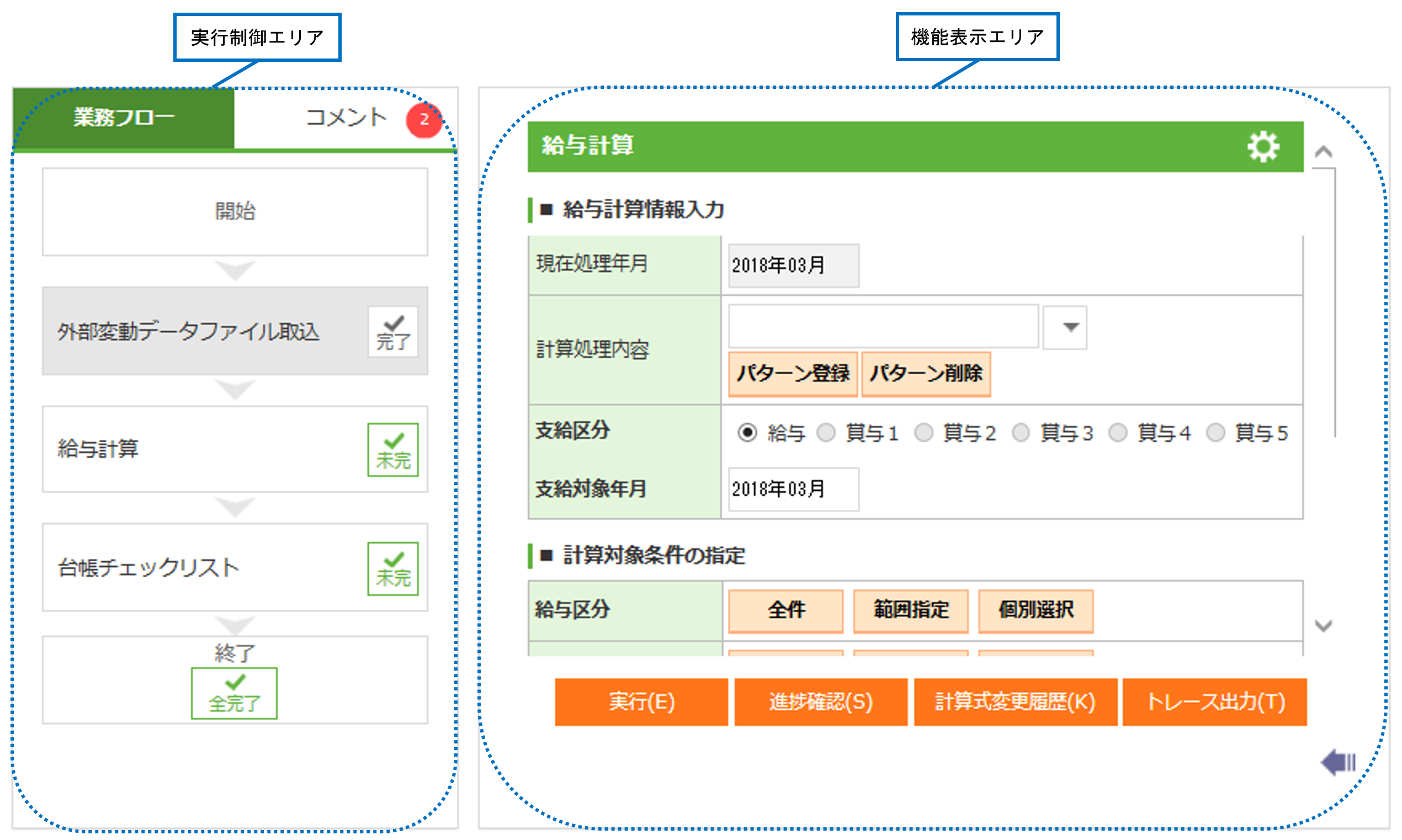Click the 完了 status icon for 外部変動データファイル取込
The width and height of the screenshot is (1402, 840).
[393, 332]
